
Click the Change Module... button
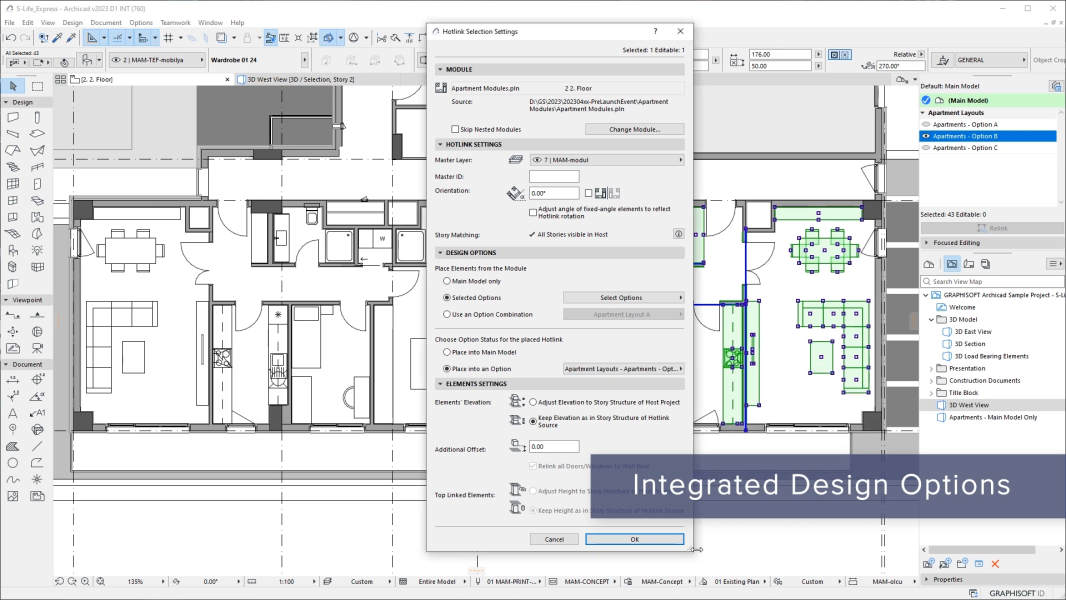click(x=634, y=129)
